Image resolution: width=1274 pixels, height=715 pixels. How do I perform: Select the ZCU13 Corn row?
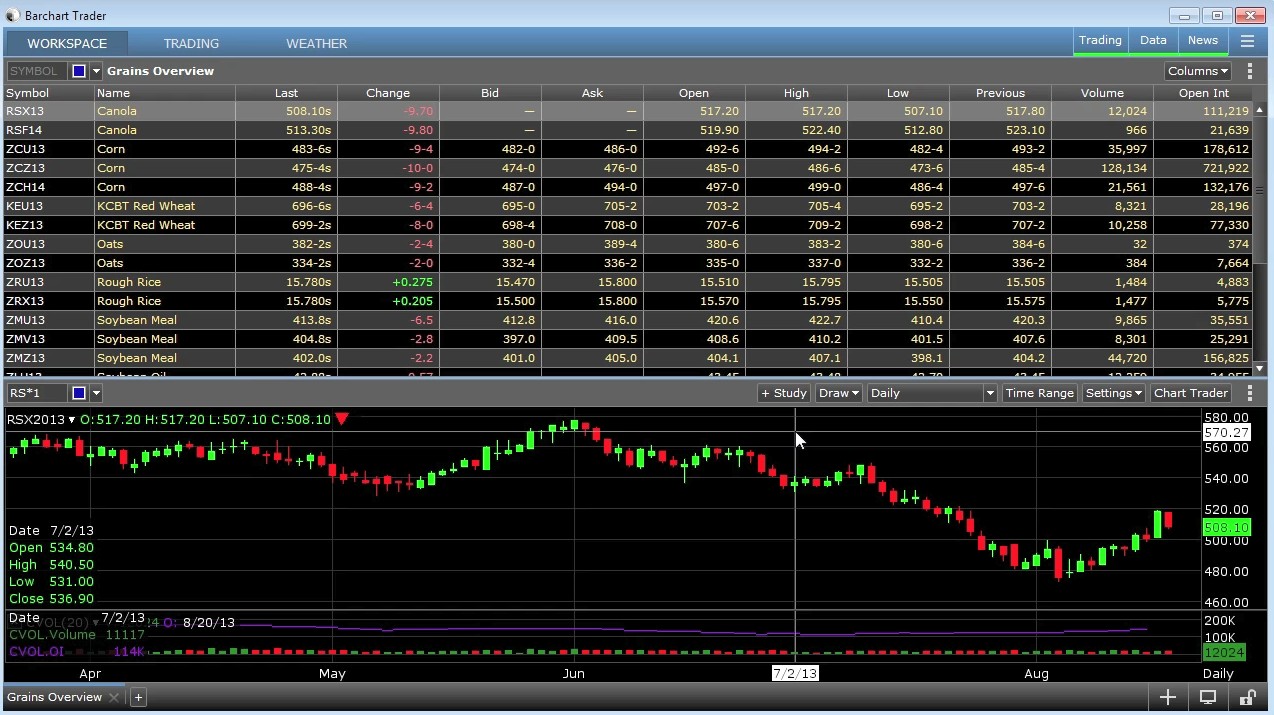pyautogui.click(x=628, y=149)
